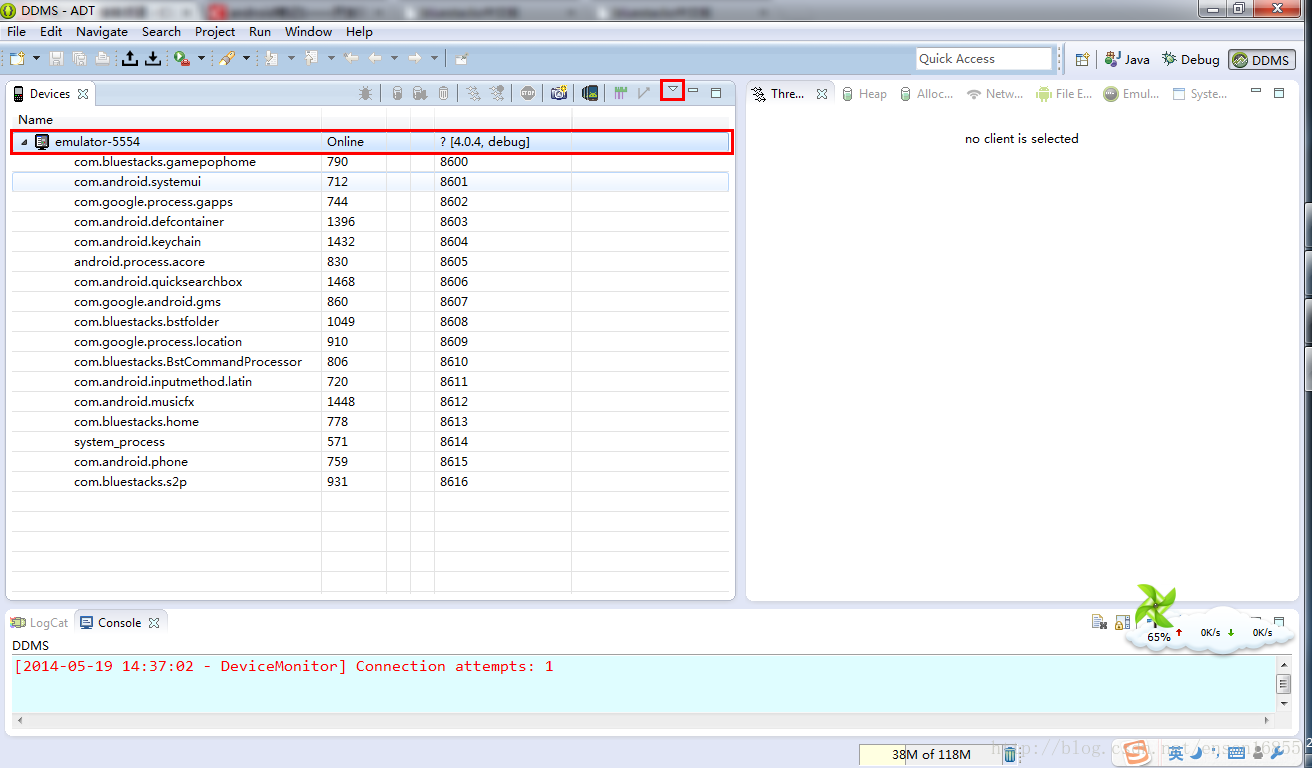Open the next annotation dropdown arrow
This screenshot has width=1312, height=768.
point(291,59)
